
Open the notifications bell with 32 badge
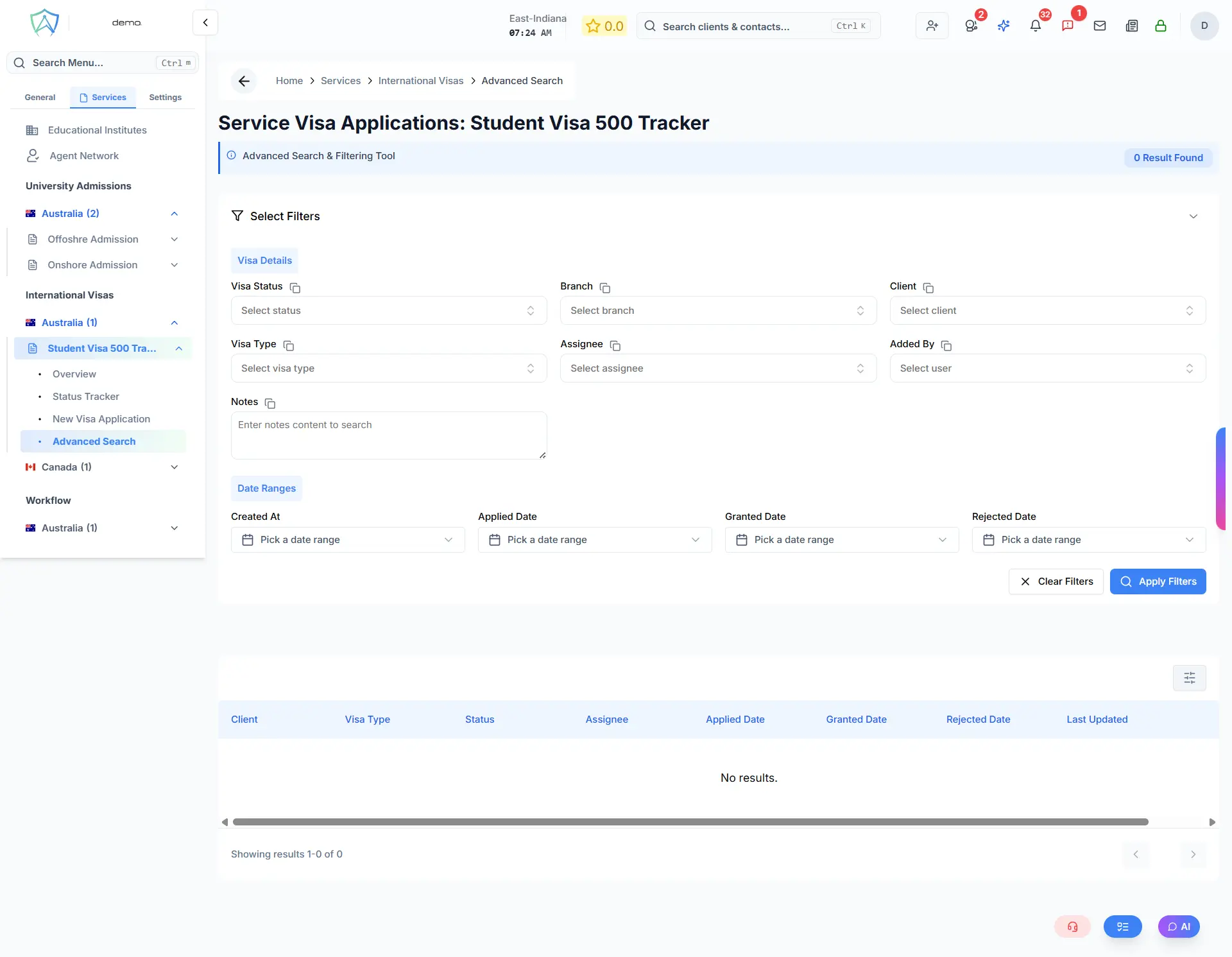[1035, 26]
